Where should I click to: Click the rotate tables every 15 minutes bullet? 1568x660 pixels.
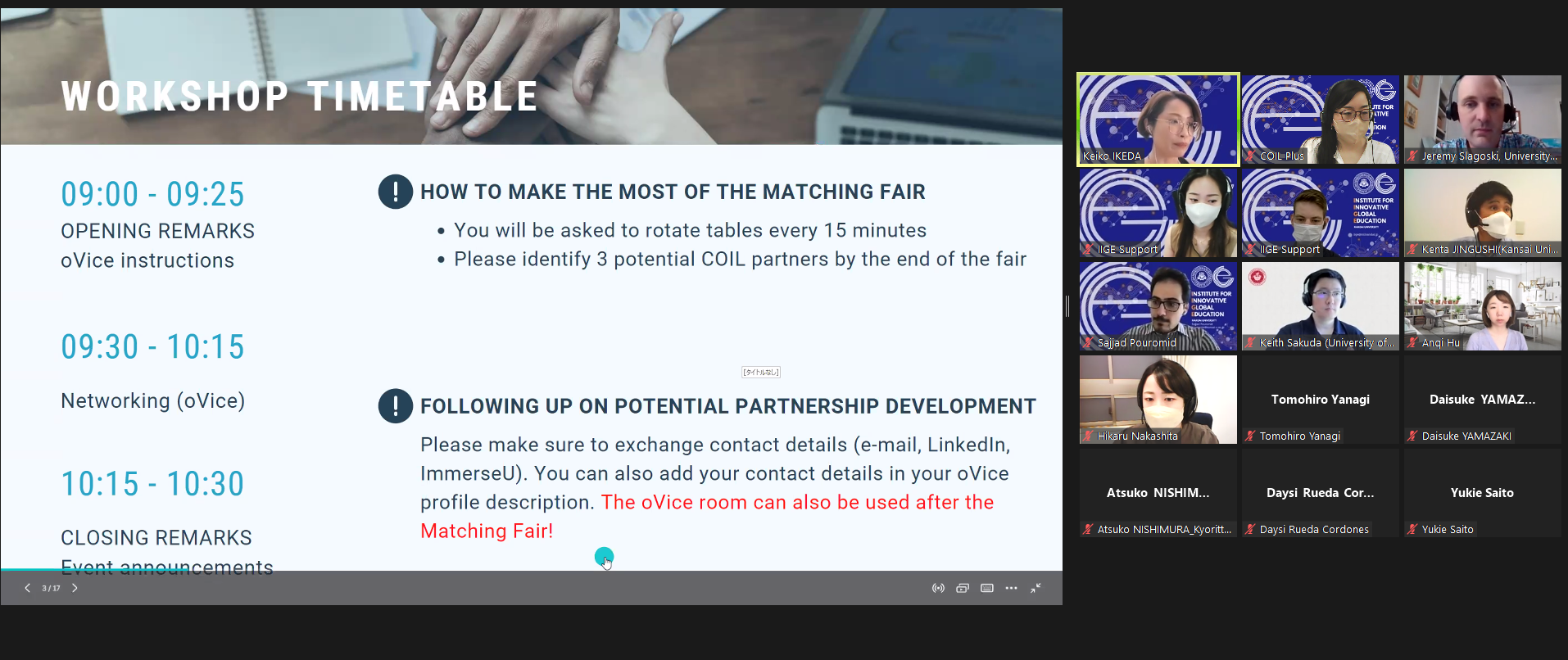[x=690, y=230]
